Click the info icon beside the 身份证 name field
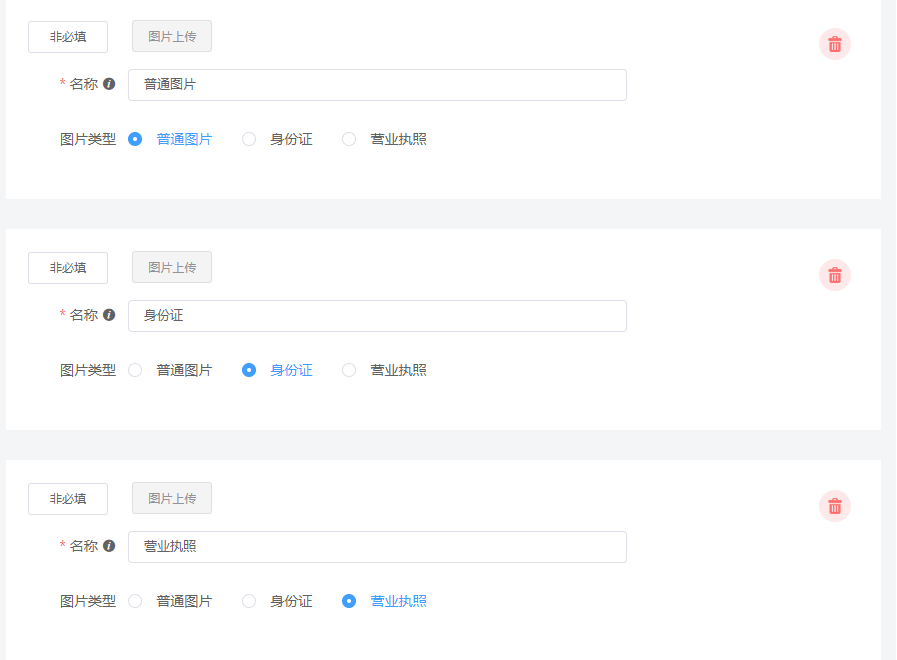 pyautogui.click(x=109, y=315)
